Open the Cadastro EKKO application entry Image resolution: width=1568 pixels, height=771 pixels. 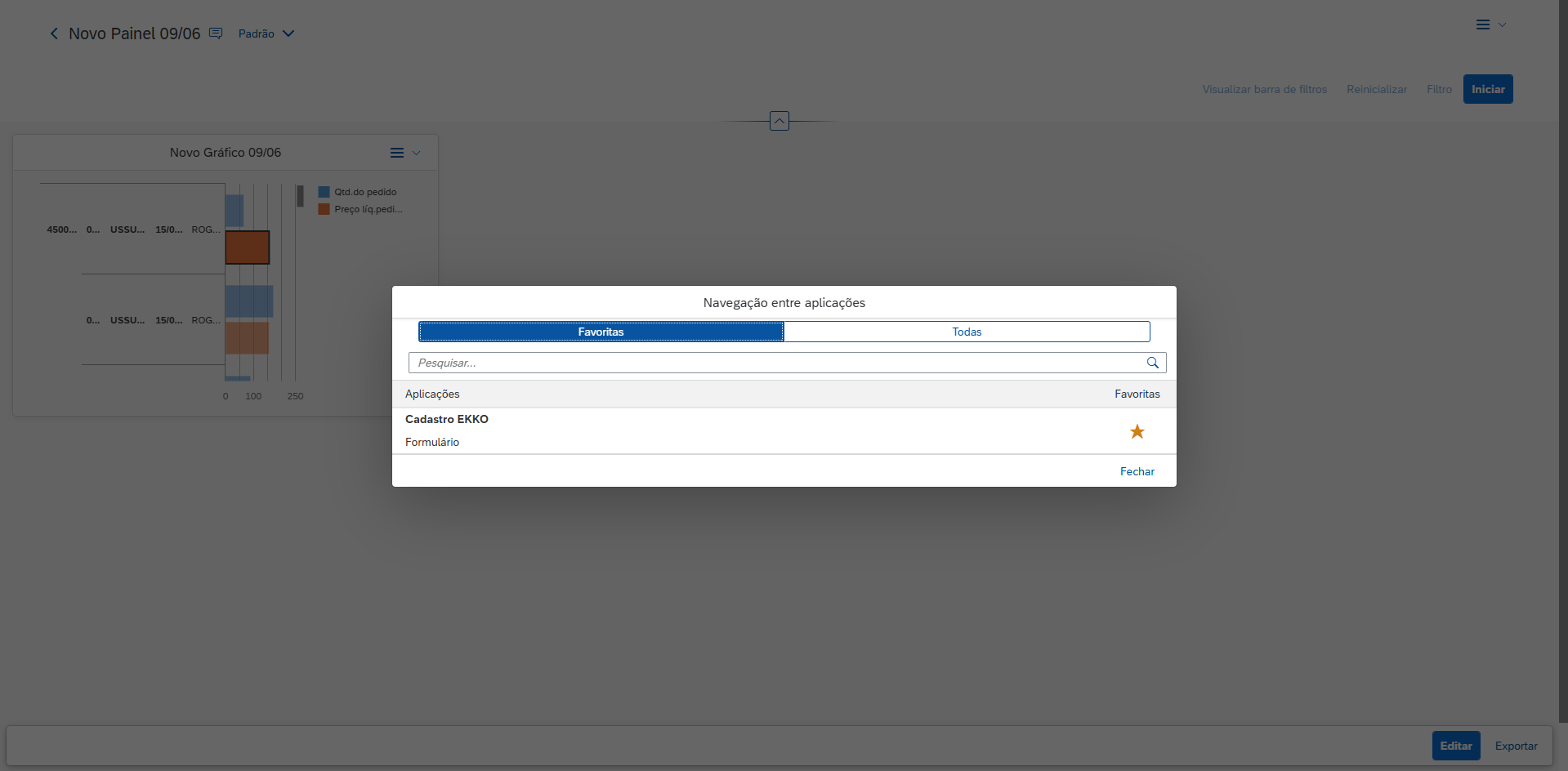click(x=447, y=419)
